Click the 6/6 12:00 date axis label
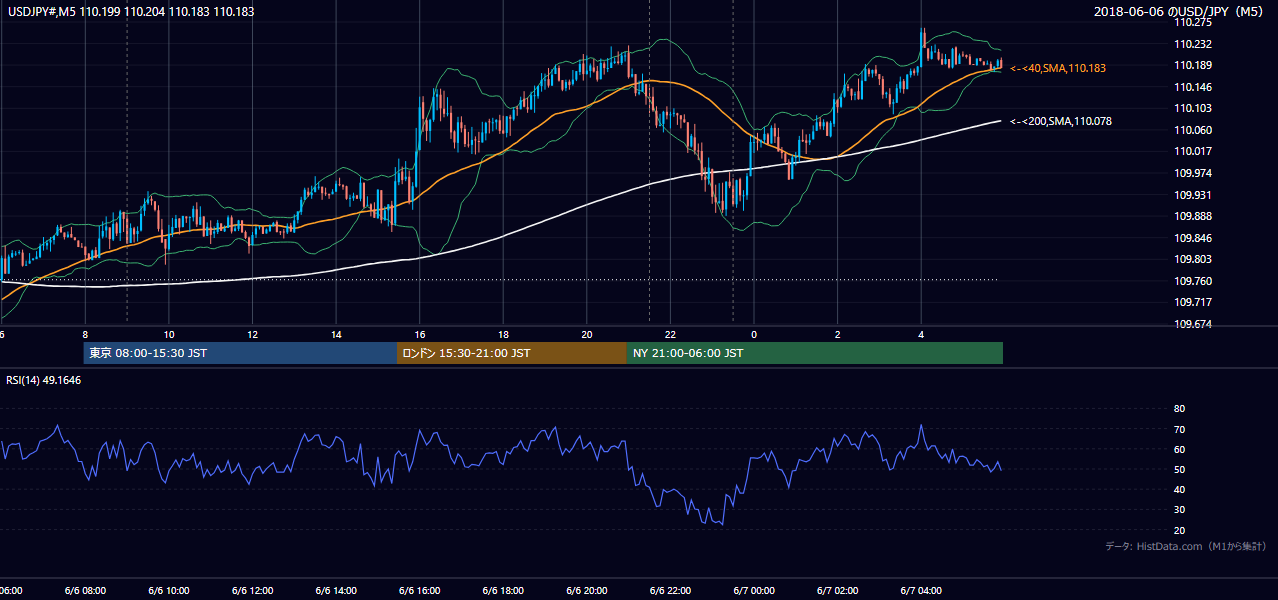Viewport: 1278px width, 600px height. tap(251, 591)
